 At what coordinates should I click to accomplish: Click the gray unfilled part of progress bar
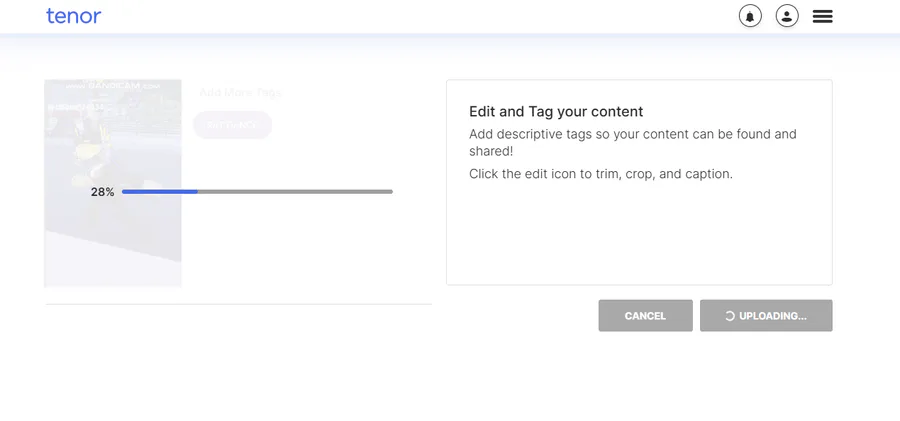pyautogui.click(x=295, y=192)
